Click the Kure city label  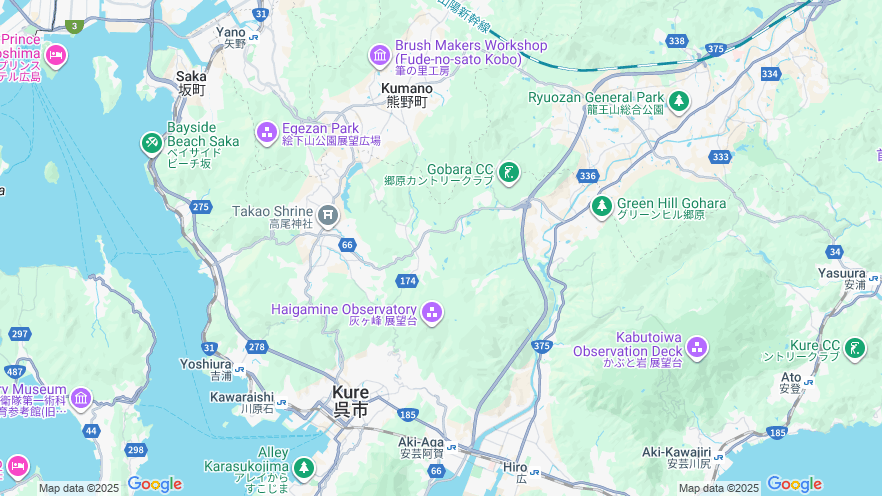350,401
